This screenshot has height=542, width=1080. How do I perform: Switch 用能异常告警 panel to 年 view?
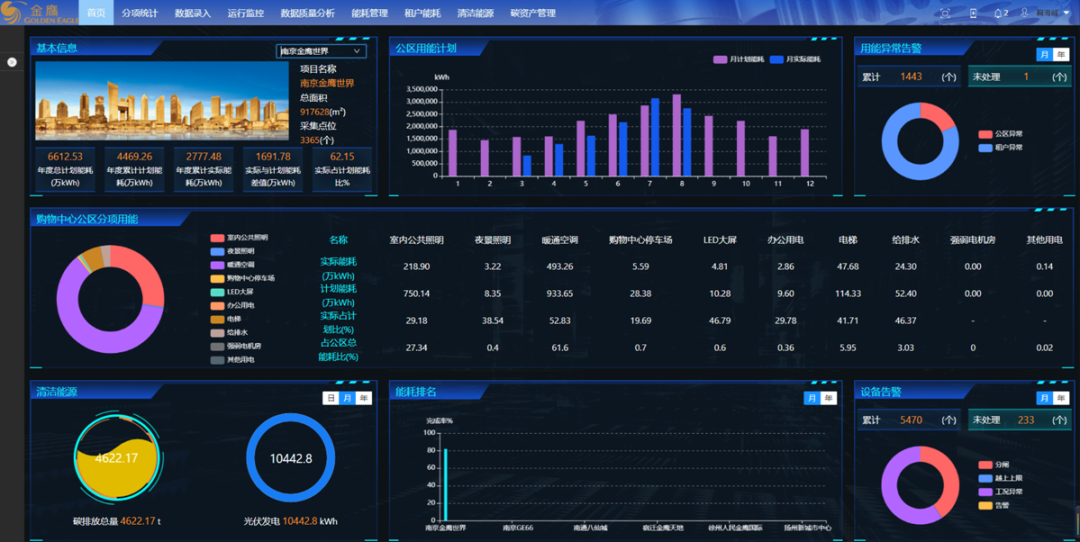coord(1060,55)
